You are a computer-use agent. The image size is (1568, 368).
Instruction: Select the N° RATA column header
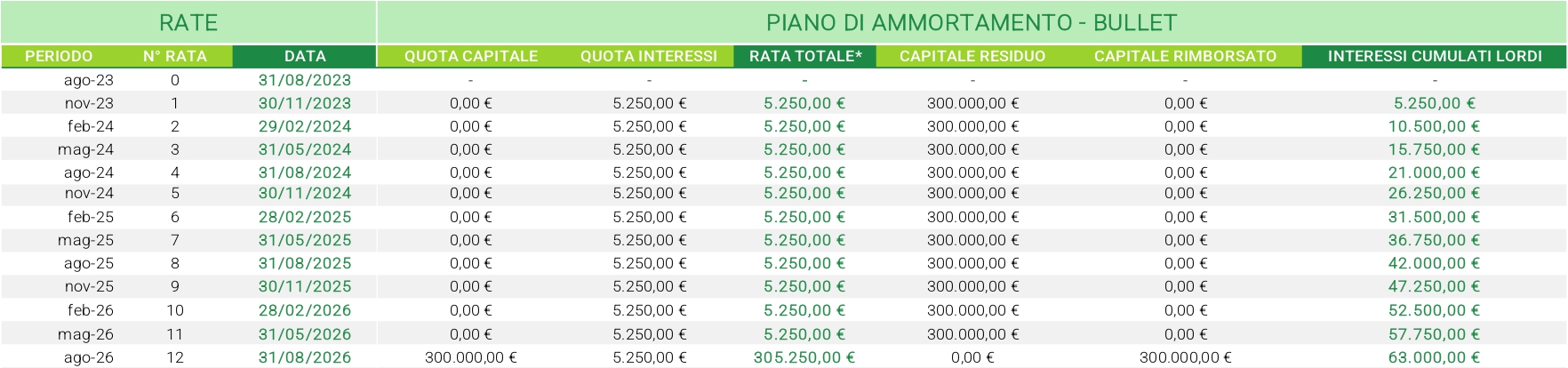pyautogui.click(x=175, y=56)
